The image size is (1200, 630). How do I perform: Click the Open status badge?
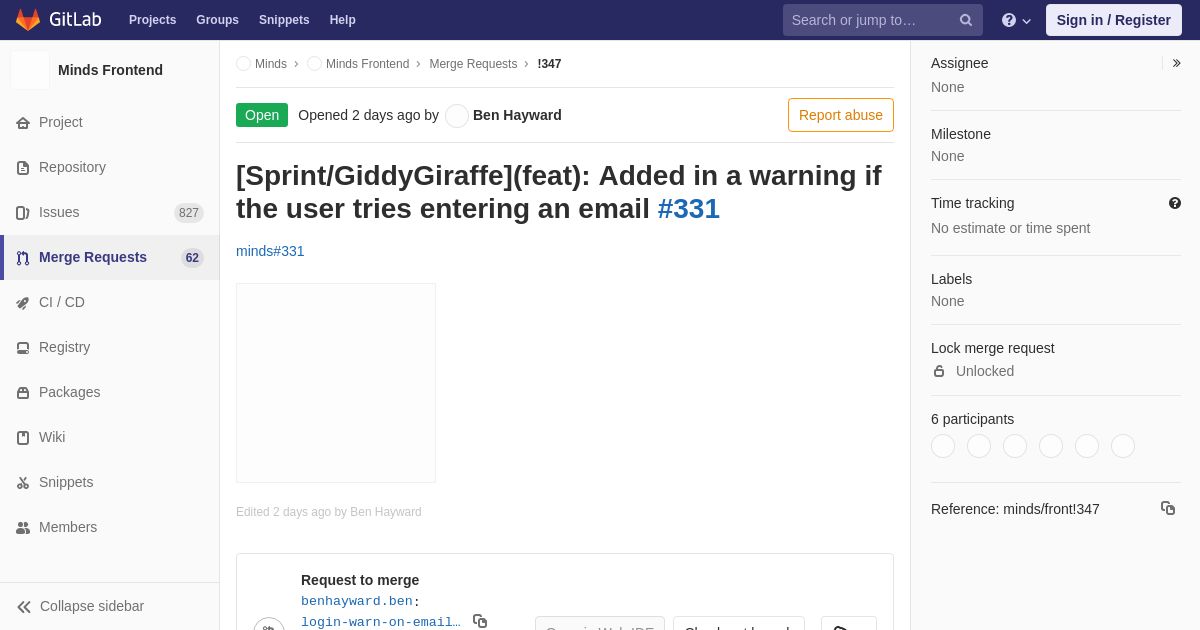pyautogui.click(x=262, y=115)
